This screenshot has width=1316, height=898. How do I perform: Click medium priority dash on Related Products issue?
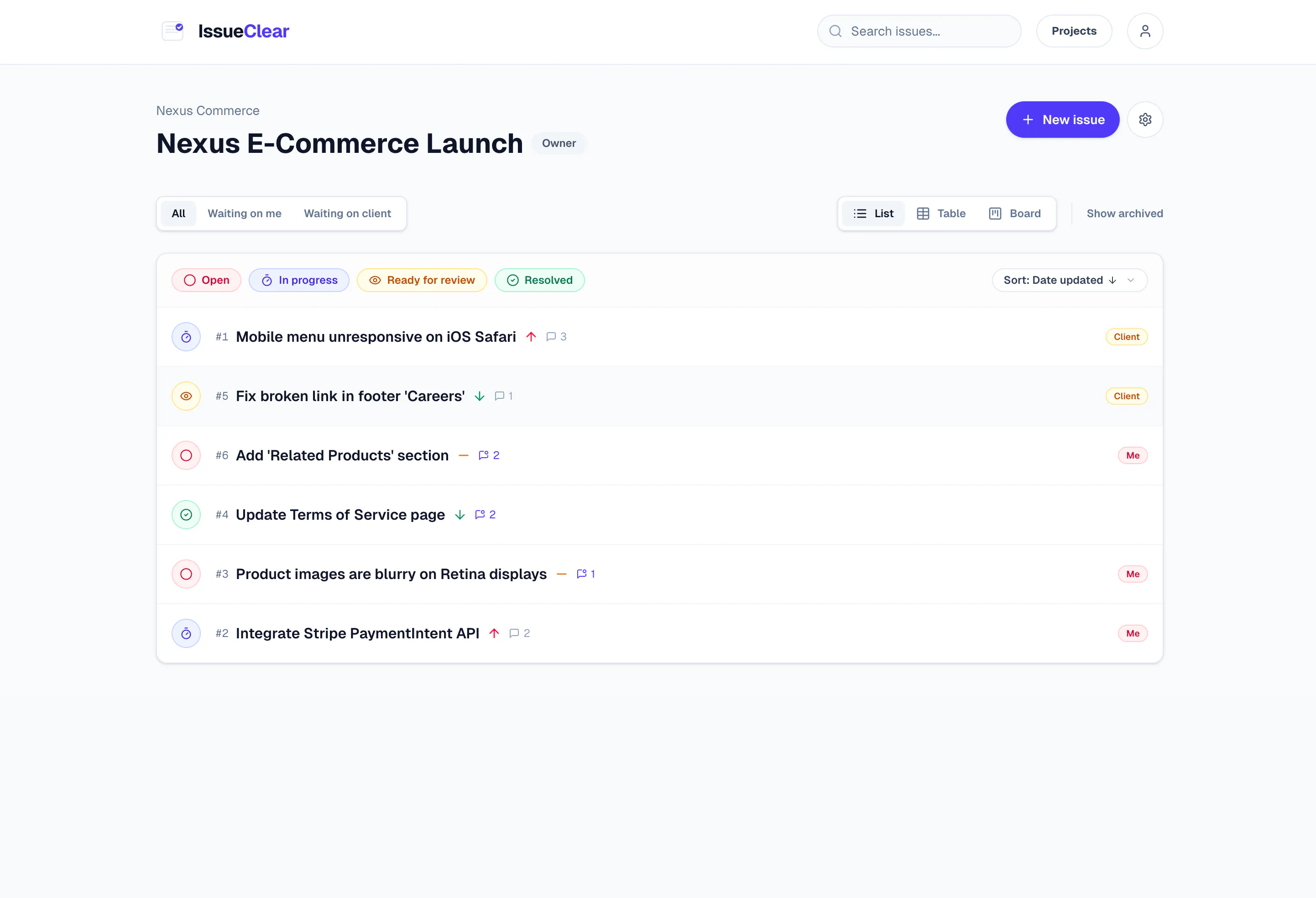click(x=463, y=455)
